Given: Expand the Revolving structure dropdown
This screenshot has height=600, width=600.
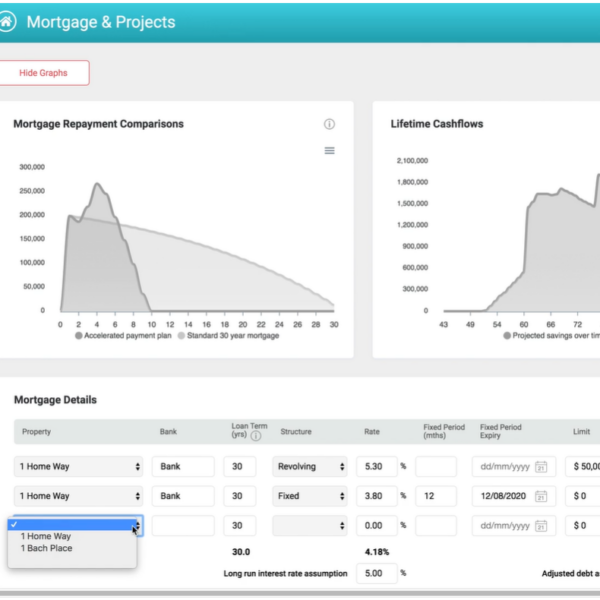Looking at the screenshot, I should [x=310, y=467].
